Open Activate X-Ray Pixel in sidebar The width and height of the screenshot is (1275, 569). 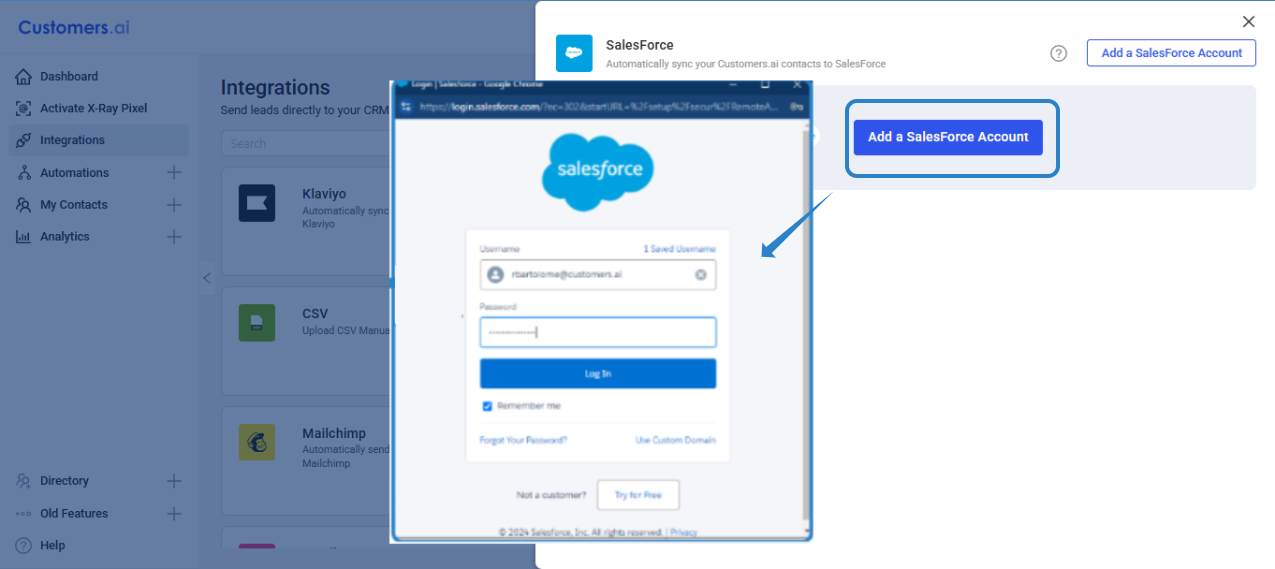(x=94, y=108)
